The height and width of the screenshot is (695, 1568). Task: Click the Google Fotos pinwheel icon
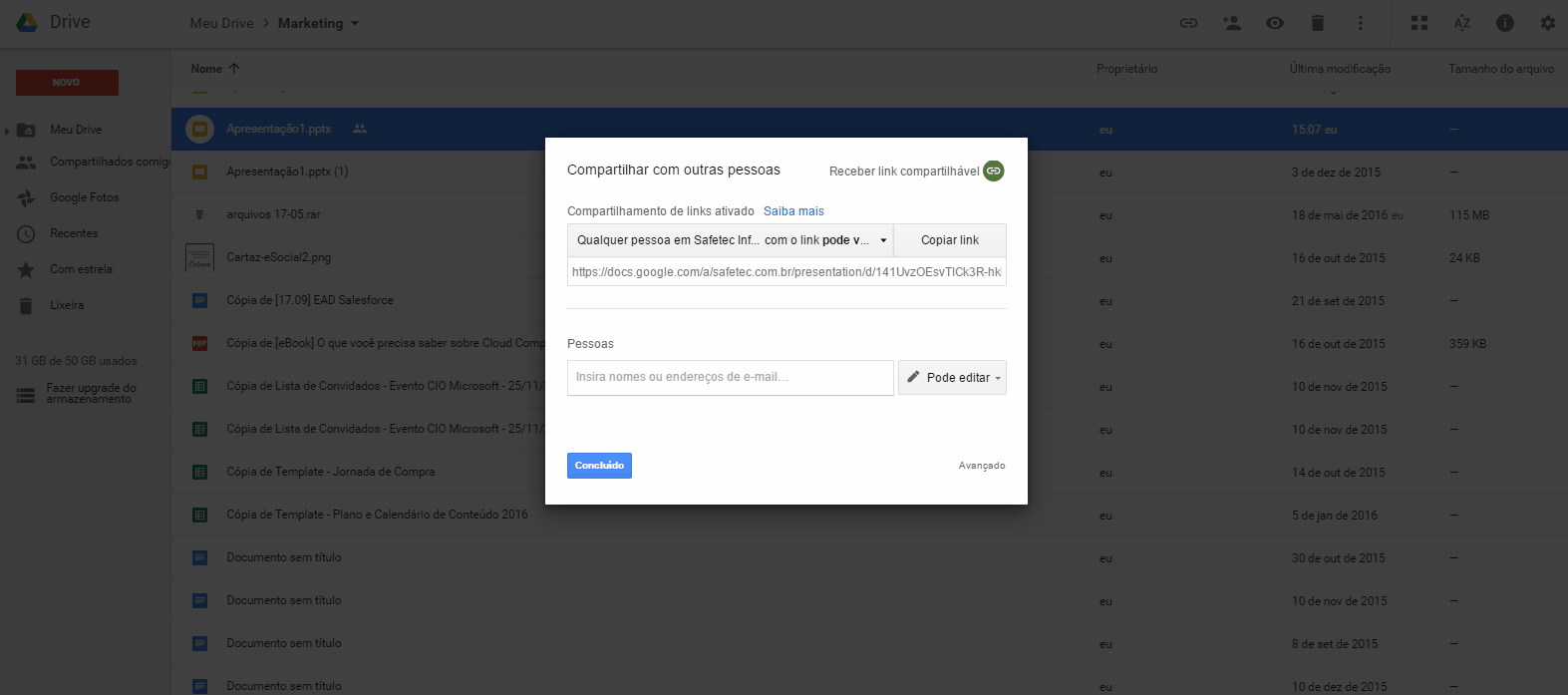click(26, 197)
